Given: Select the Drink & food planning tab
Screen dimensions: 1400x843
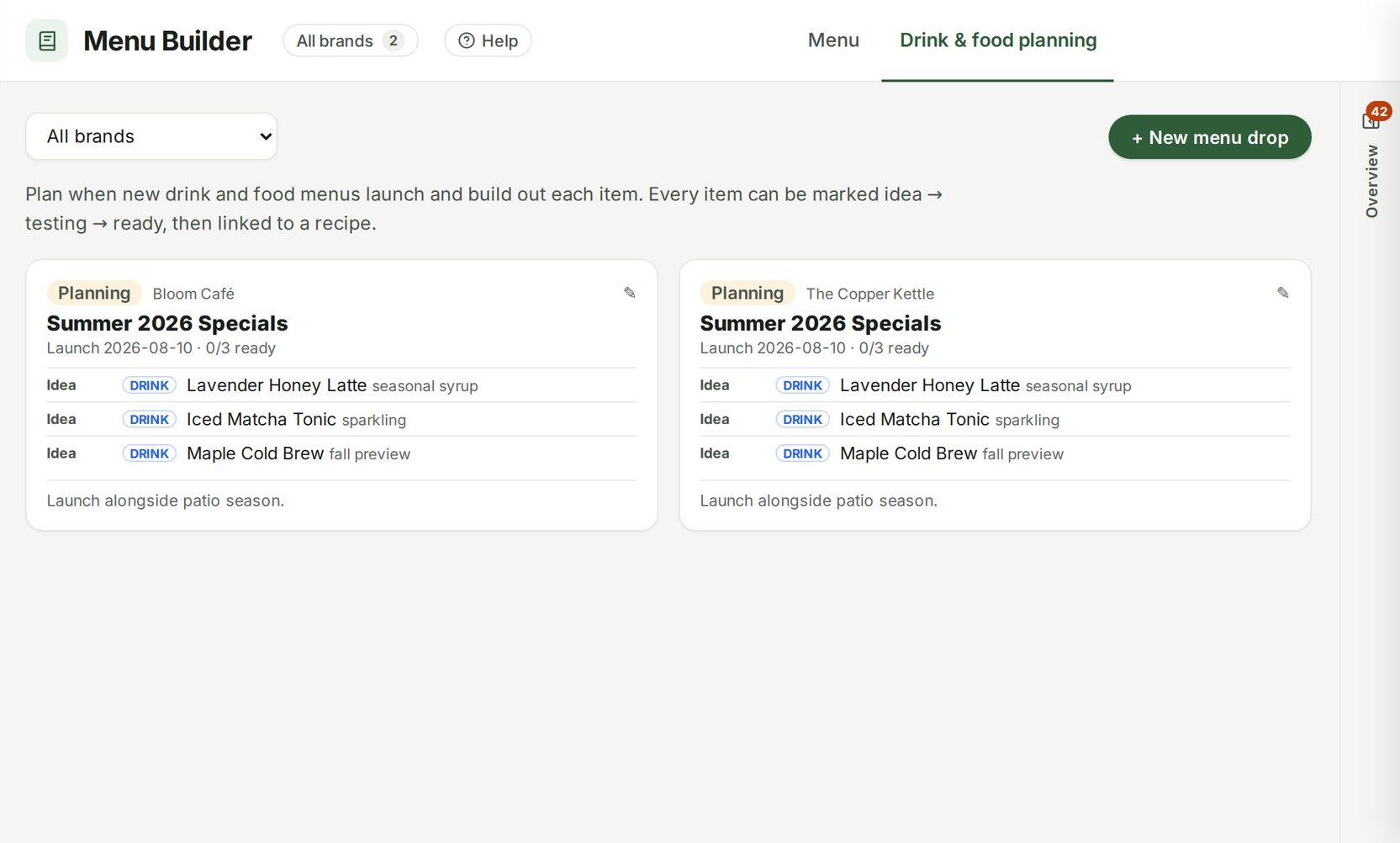Looking at the screenshot, I should pyautogui.click(x=998, y=40).
